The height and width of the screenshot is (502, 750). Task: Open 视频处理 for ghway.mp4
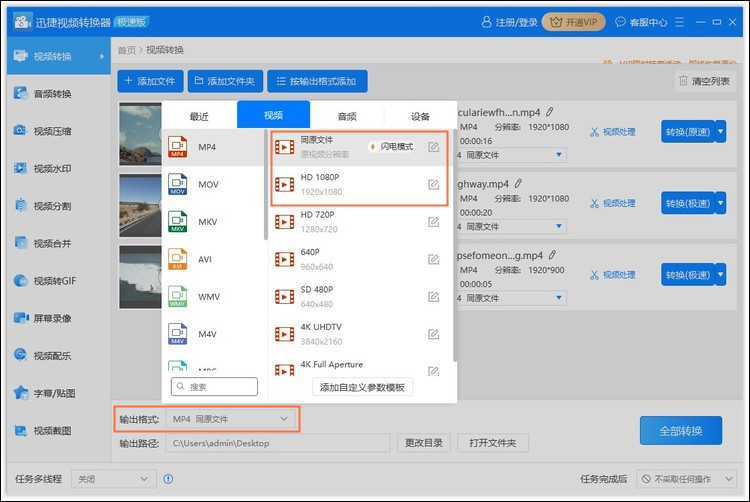(x=613, y=203)
